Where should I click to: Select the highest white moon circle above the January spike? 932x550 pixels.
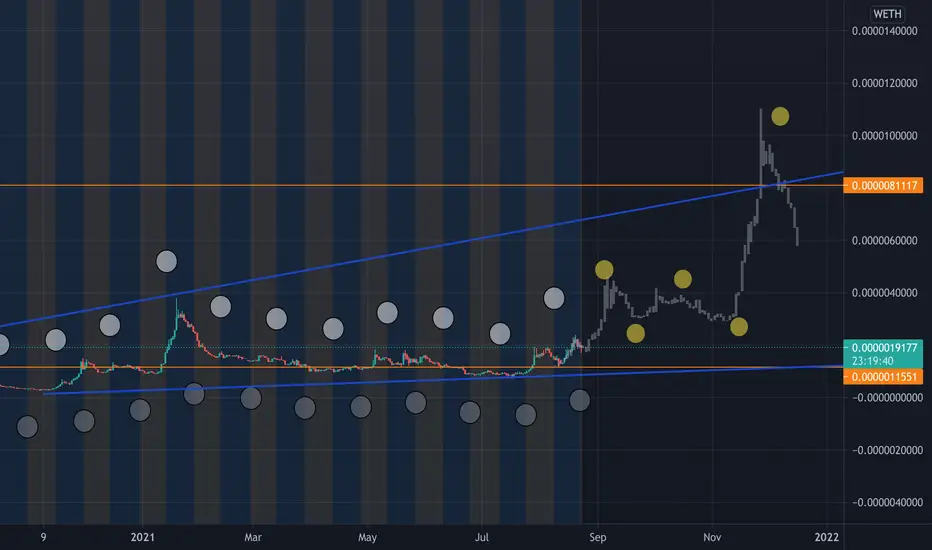click(166, 261)
